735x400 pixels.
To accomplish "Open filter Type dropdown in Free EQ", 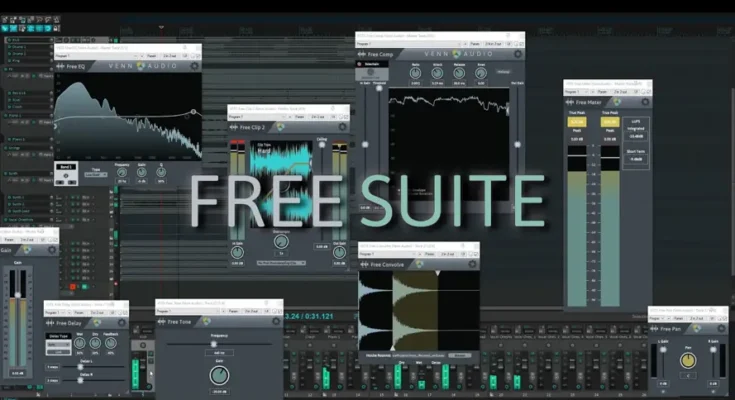I will point(96,175).
